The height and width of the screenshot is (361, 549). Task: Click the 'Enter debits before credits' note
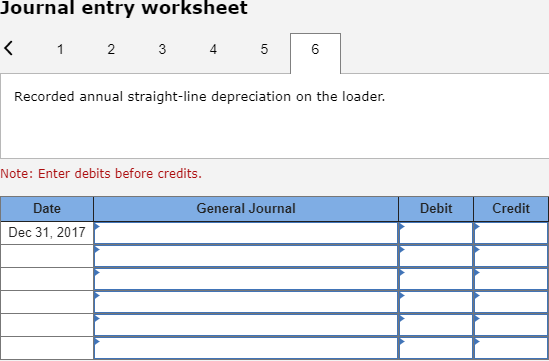point(101,174)
